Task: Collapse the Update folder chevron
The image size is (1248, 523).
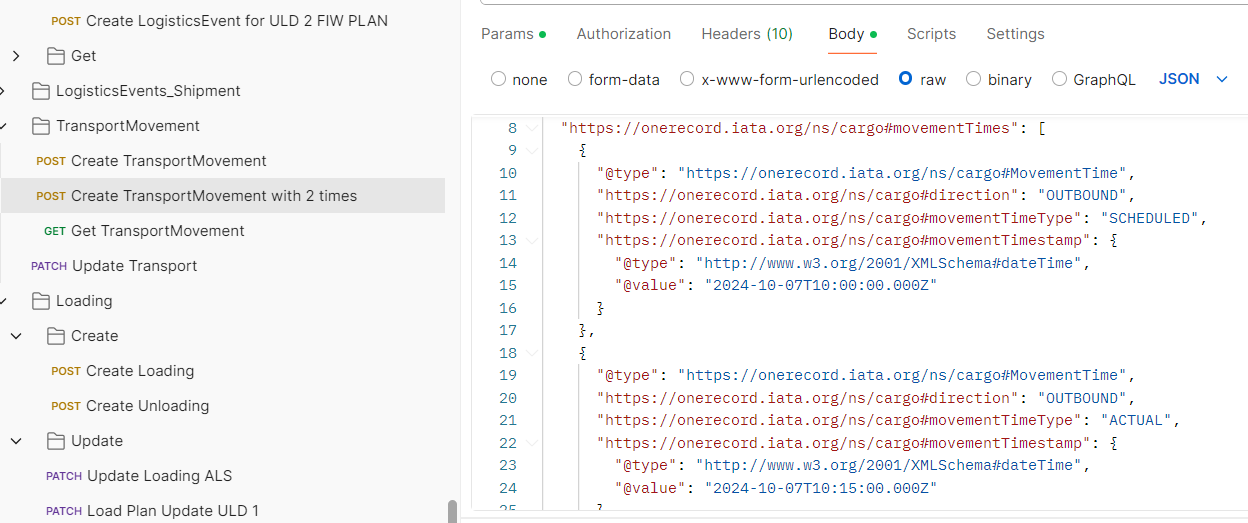Action: (16, 441)
